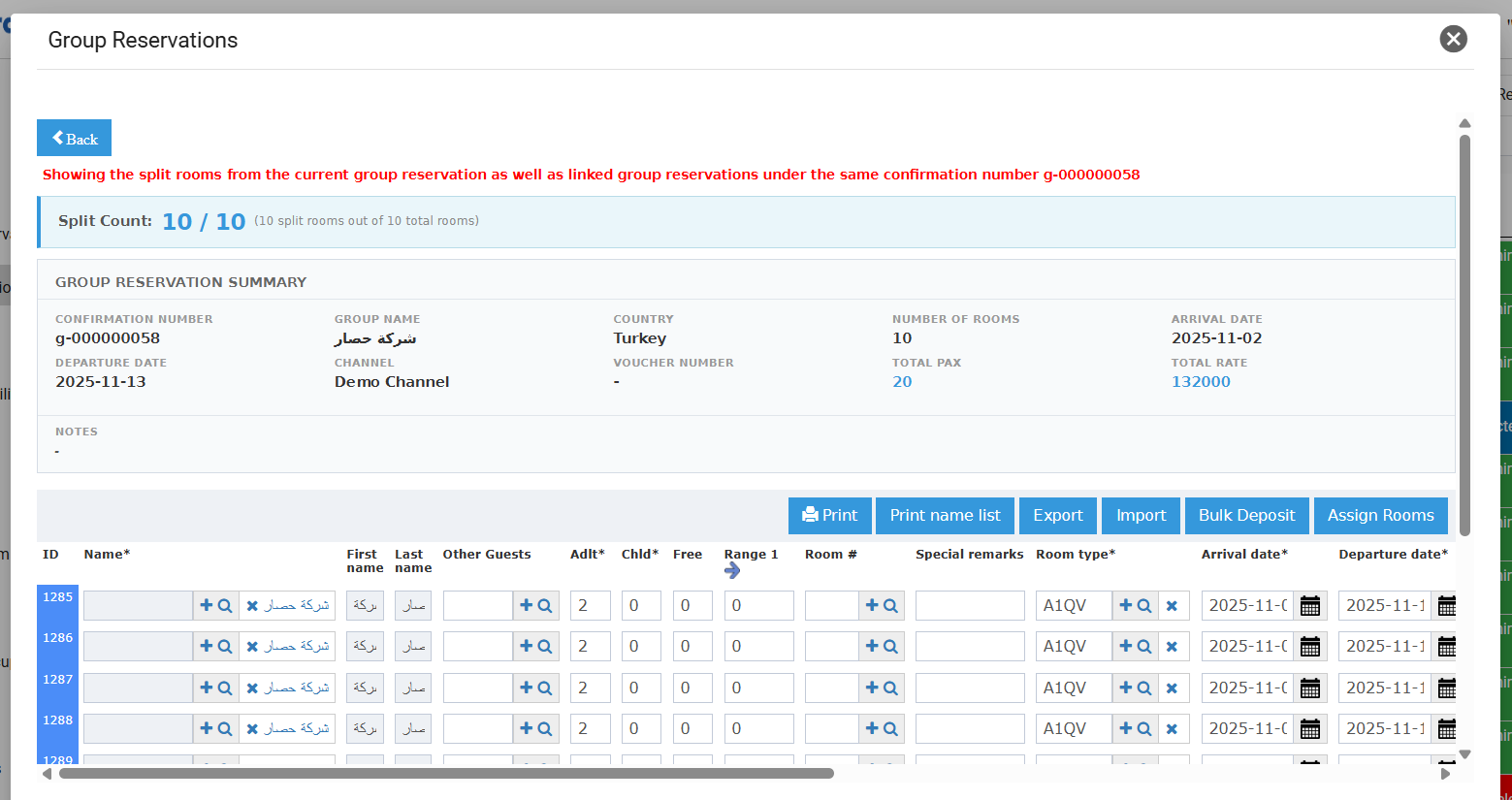Focus Room # field in row 1288
Viewport: 1512px width, 800px height.
point(832,729)
